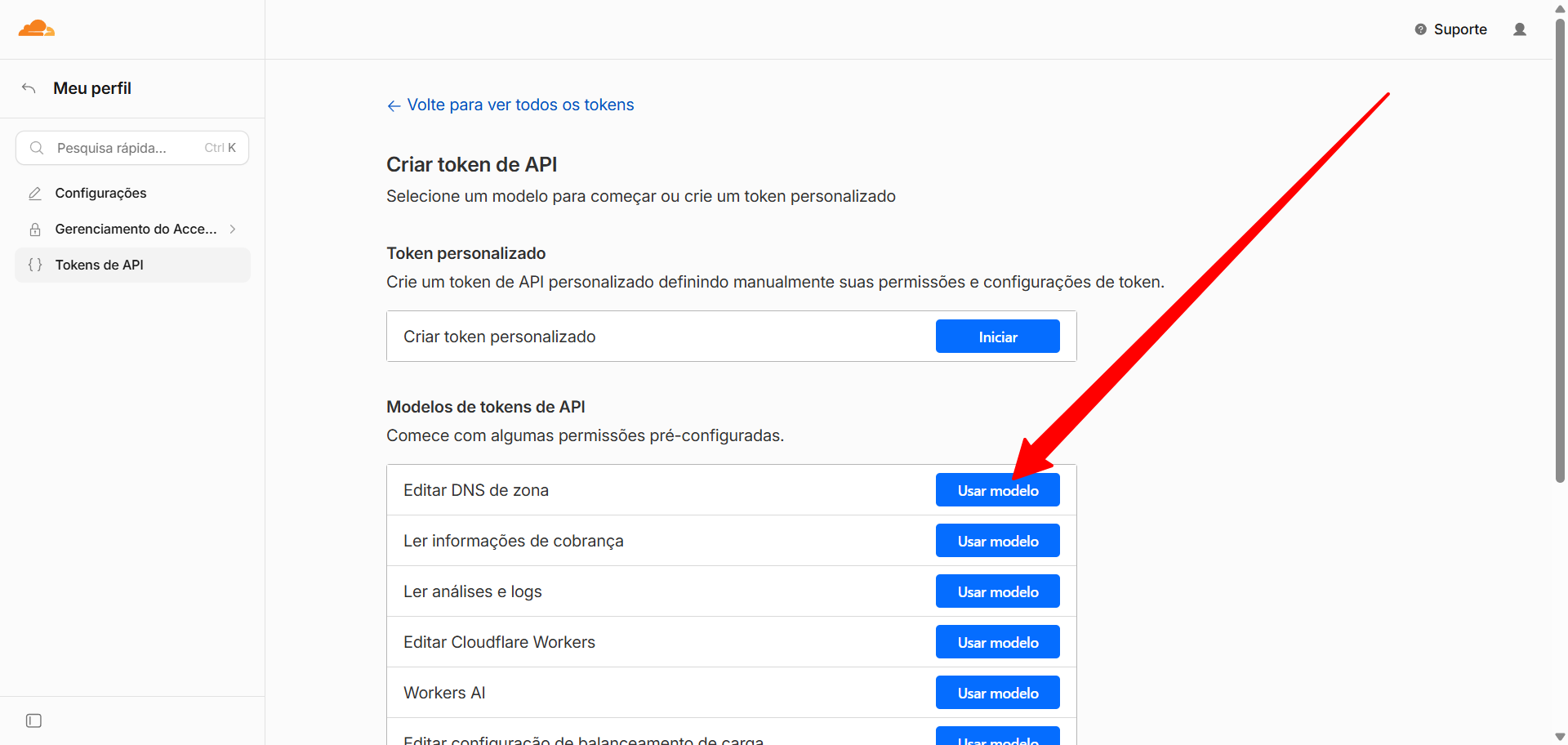The height and width of the screenshot is (745, 1568).
Task: Click the pencil icon next to Configurações
Action: coord(35,194)
